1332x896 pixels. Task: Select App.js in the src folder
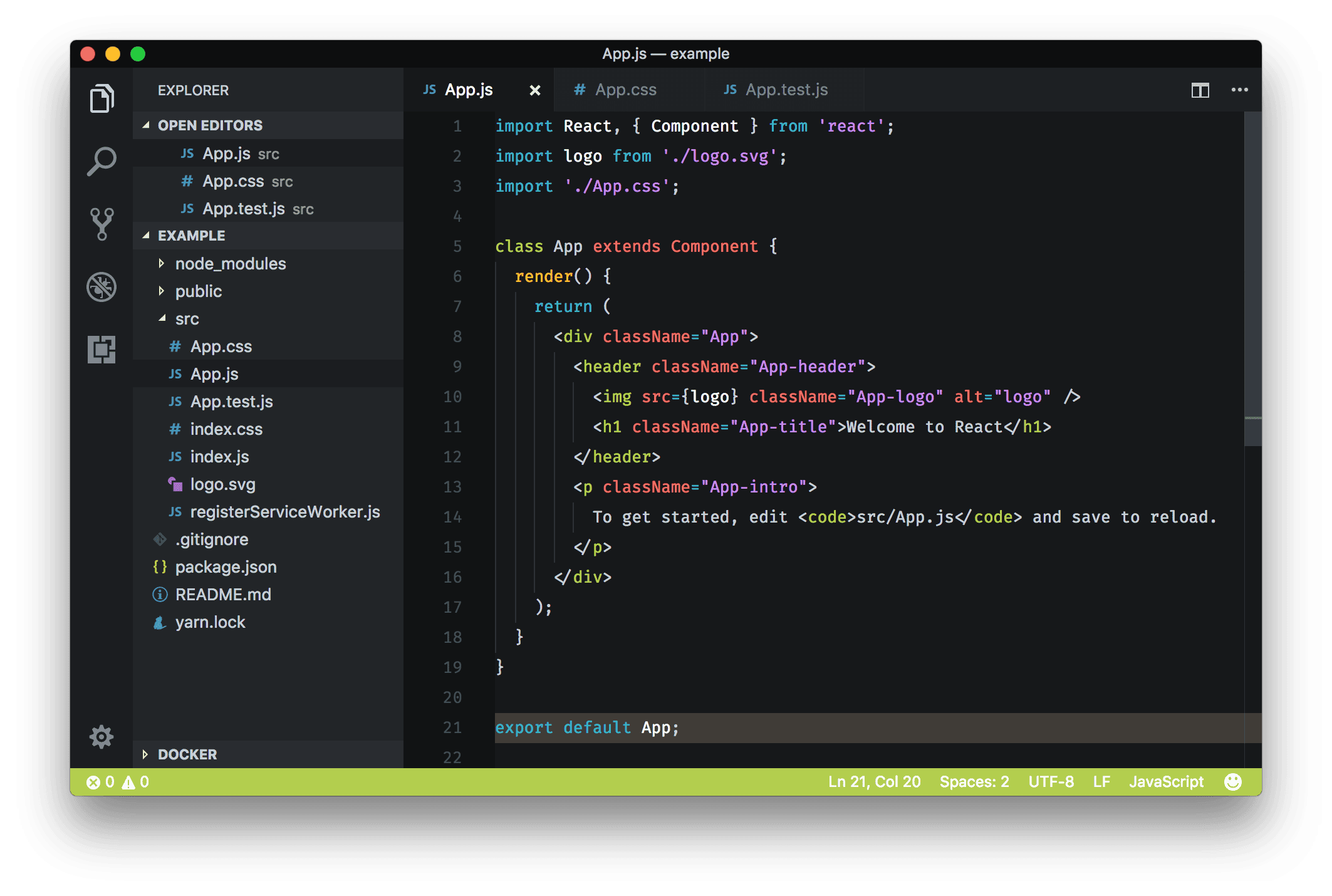point(268,374)
